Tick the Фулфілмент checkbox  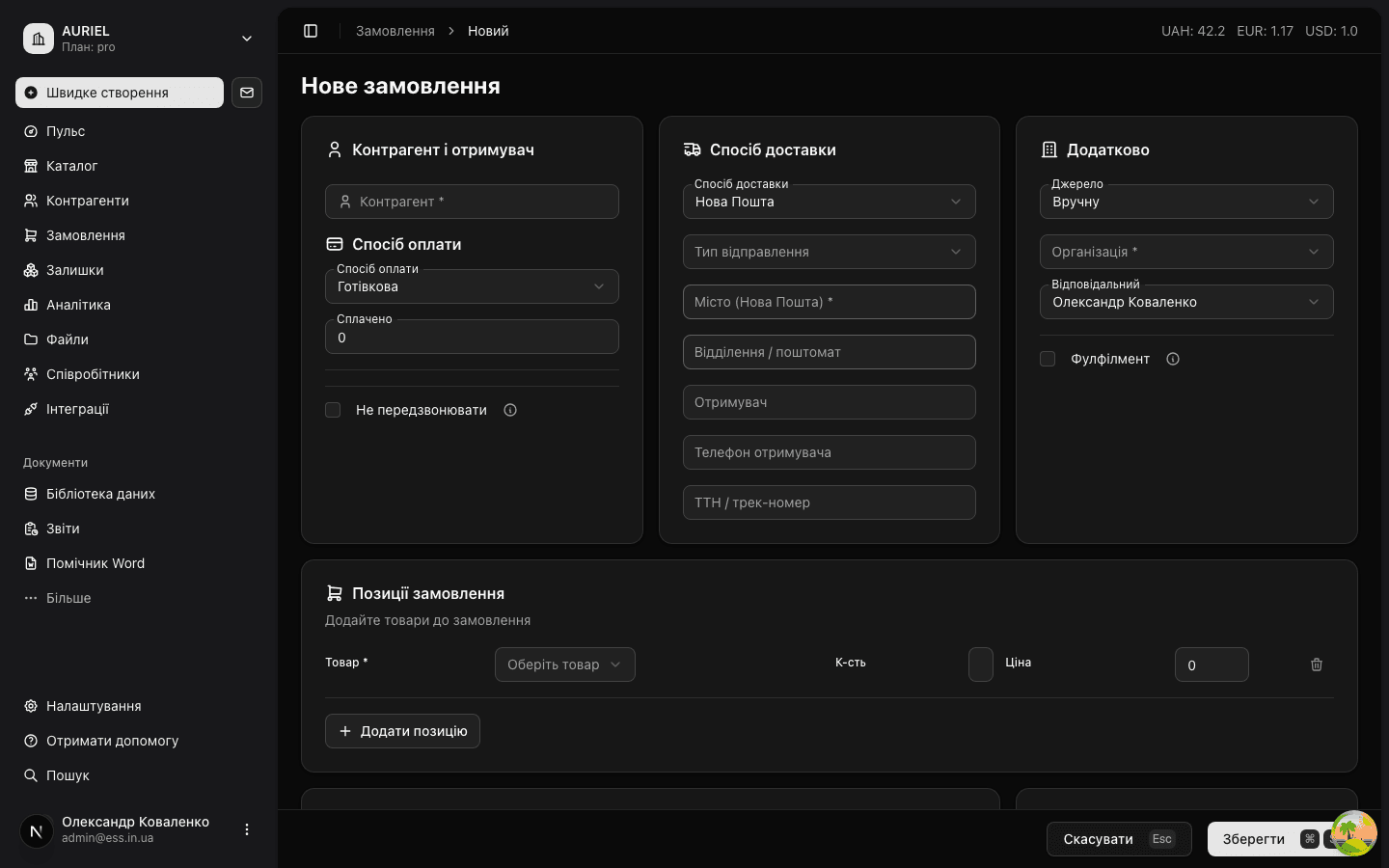1048,359
